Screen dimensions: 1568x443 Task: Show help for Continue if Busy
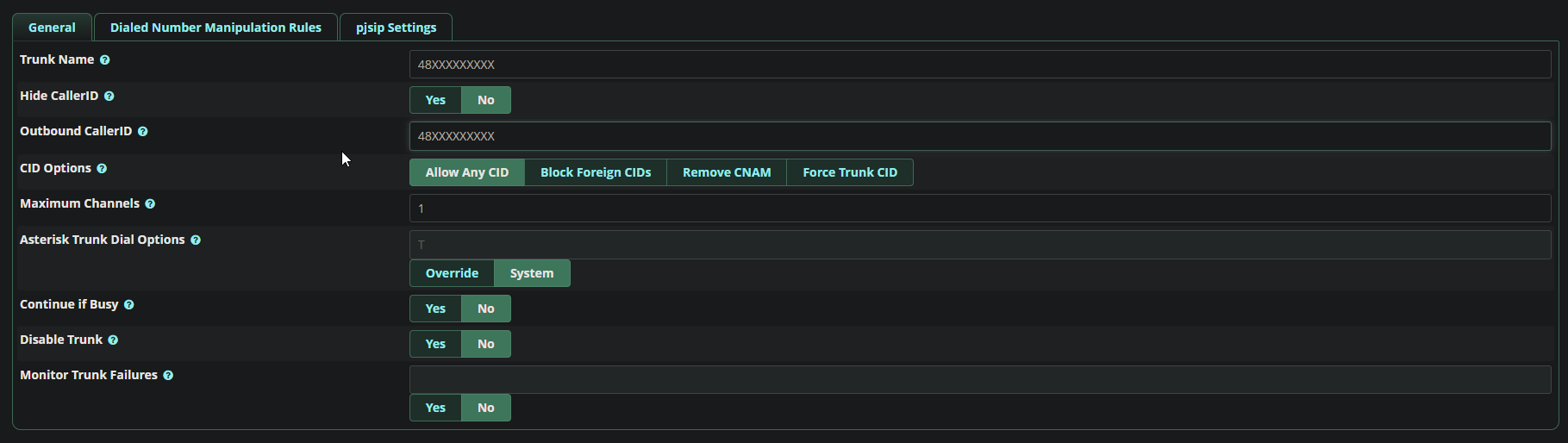point(129,305)
